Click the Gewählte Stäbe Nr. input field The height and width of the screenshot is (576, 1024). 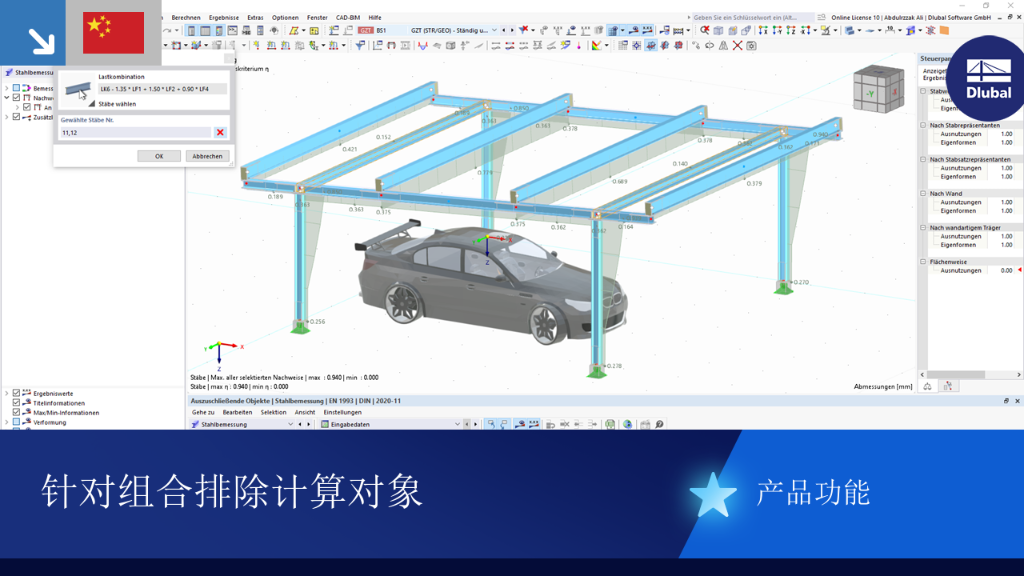(x=136, y=133)
